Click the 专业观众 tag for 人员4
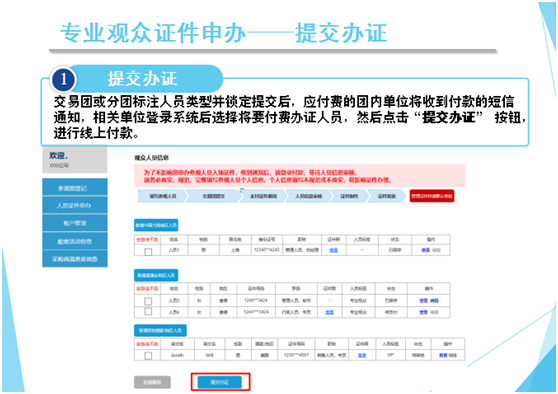558x394 pixels. click(358, 312)
